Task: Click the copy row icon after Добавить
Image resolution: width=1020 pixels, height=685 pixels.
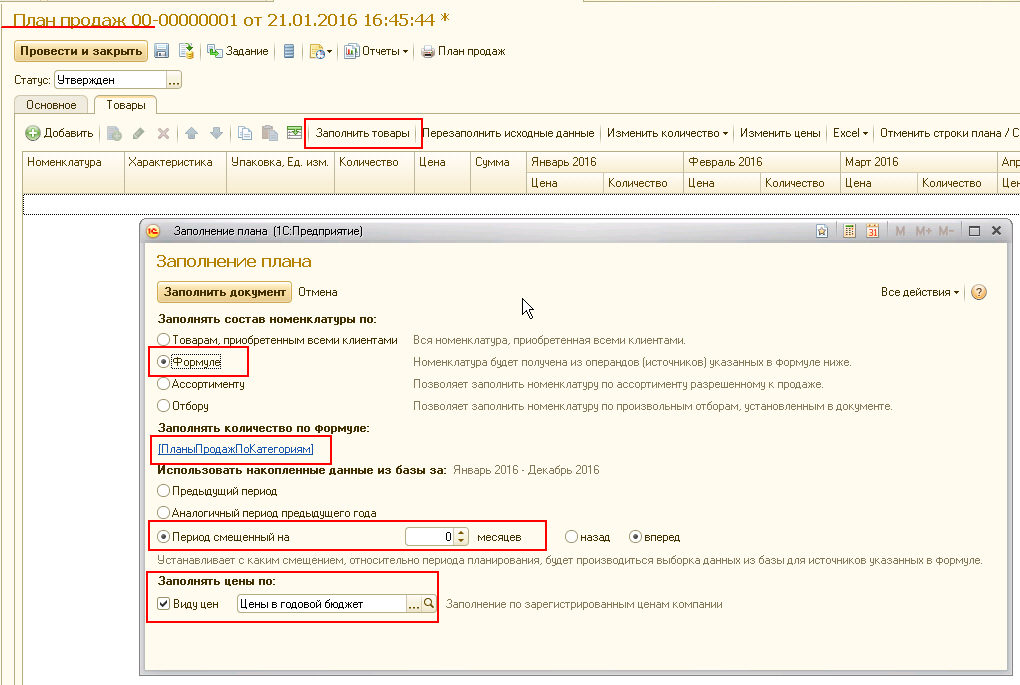Action: [114, 133]
